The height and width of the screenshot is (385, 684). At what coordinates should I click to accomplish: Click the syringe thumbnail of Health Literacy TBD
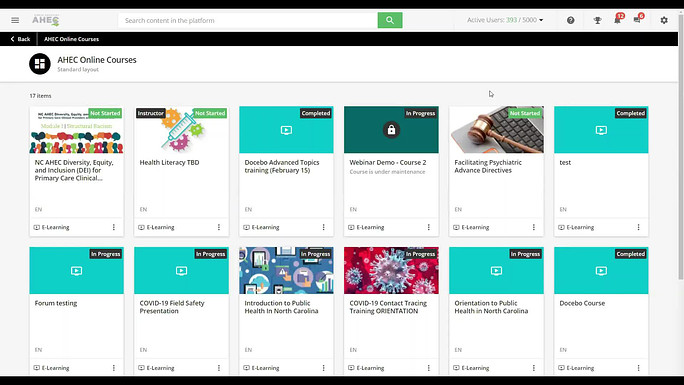tap(181, 129)
